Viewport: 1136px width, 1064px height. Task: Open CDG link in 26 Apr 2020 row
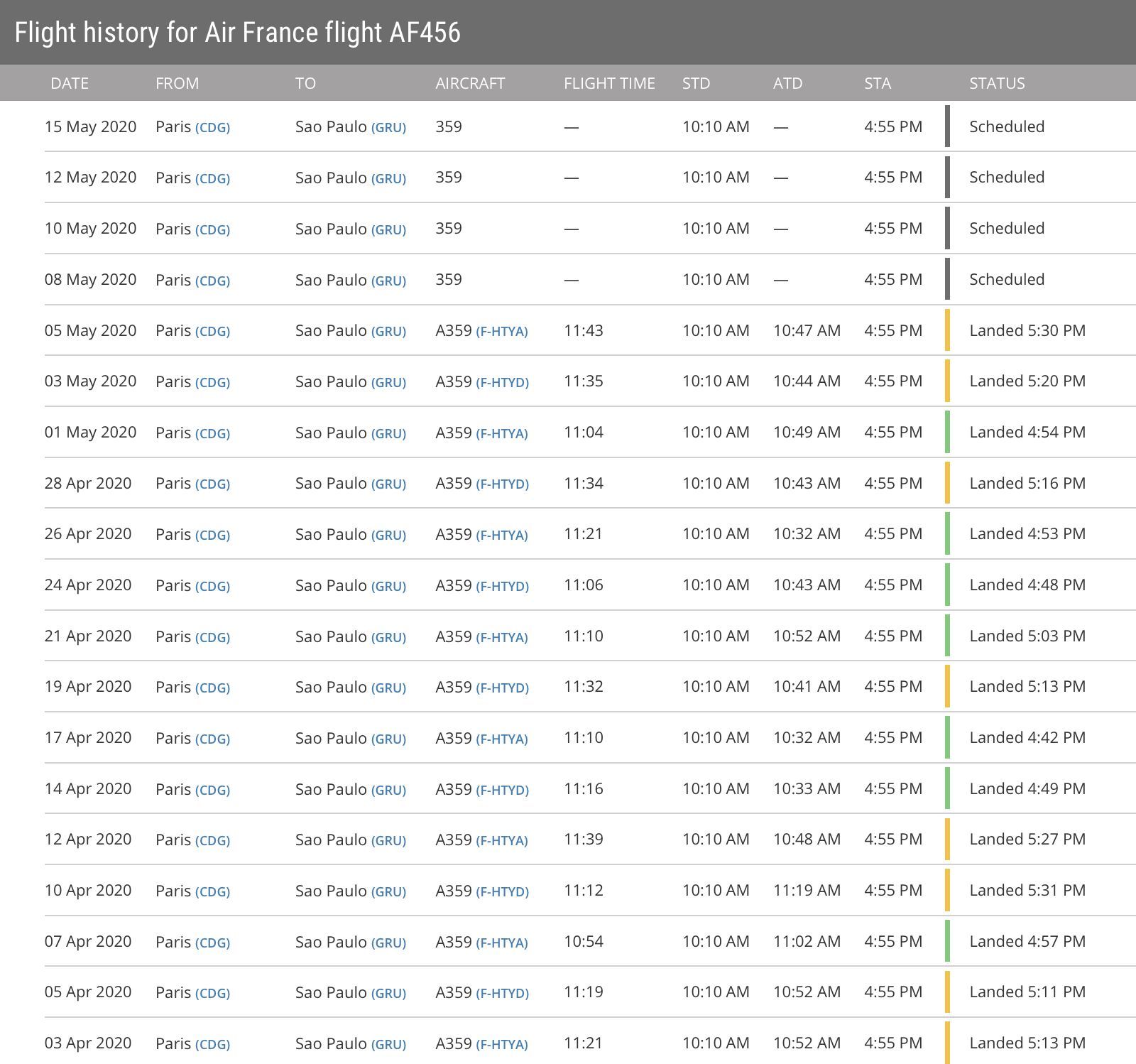(x=212, y=535)
